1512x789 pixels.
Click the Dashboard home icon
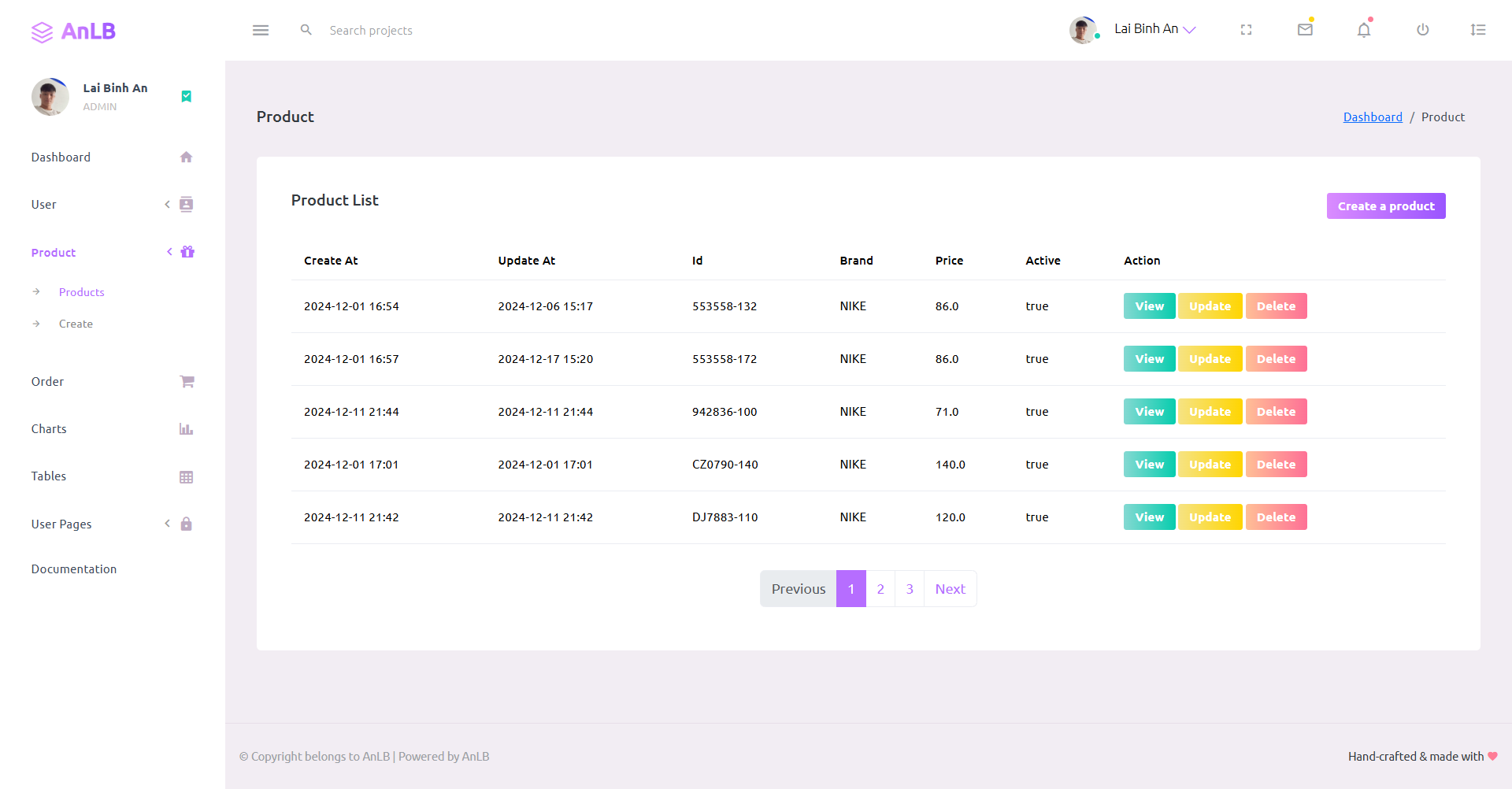[187, 157]
